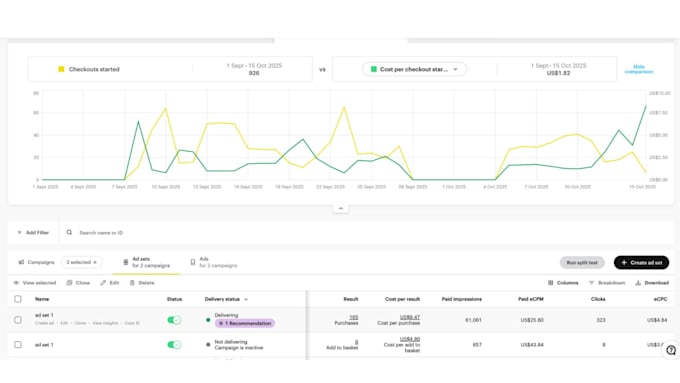This screenshot has height=383, width=680.
Task: Click Copy ID link under ad set 1
Action: [132, 323]
